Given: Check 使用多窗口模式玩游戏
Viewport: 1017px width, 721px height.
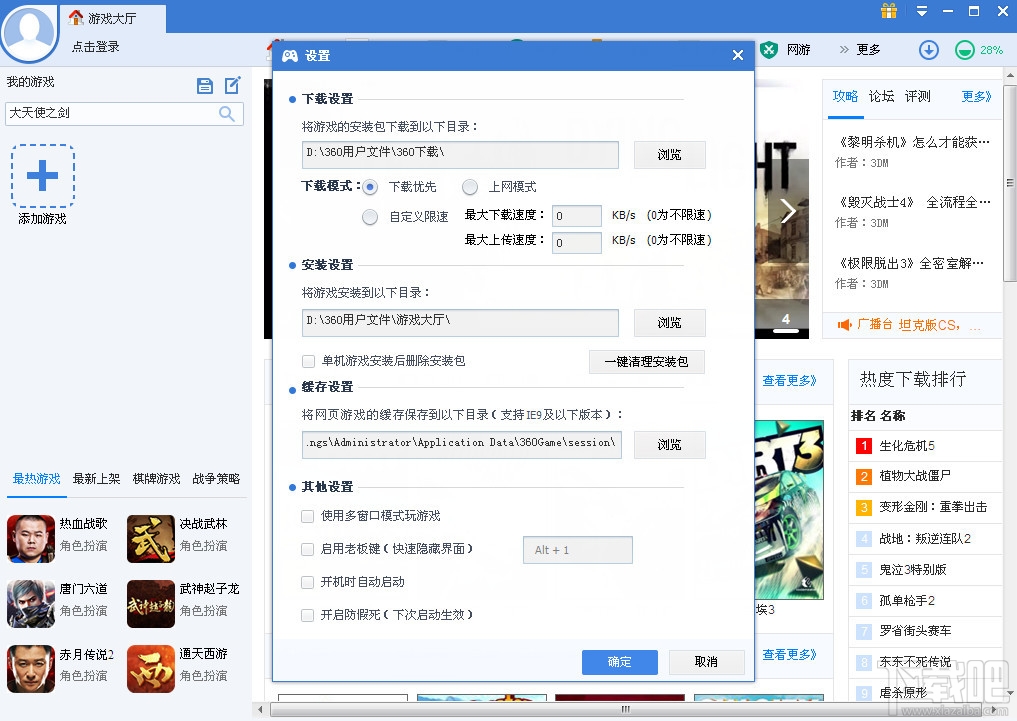Looking at the screenshot, I should [308, 517].
